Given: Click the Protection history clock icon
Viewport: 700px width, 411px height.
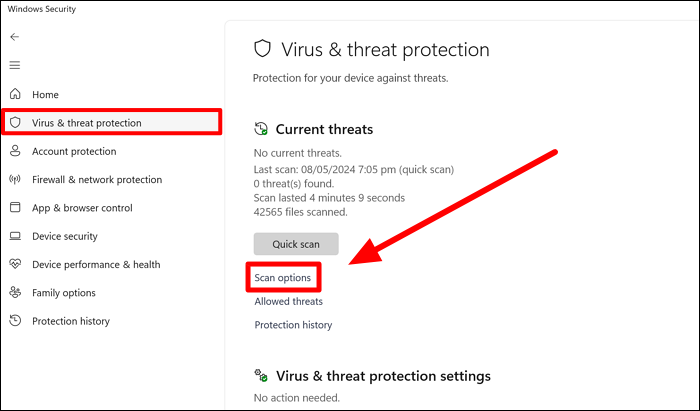Looking at the screenshot, I should (x=15, y=321).
